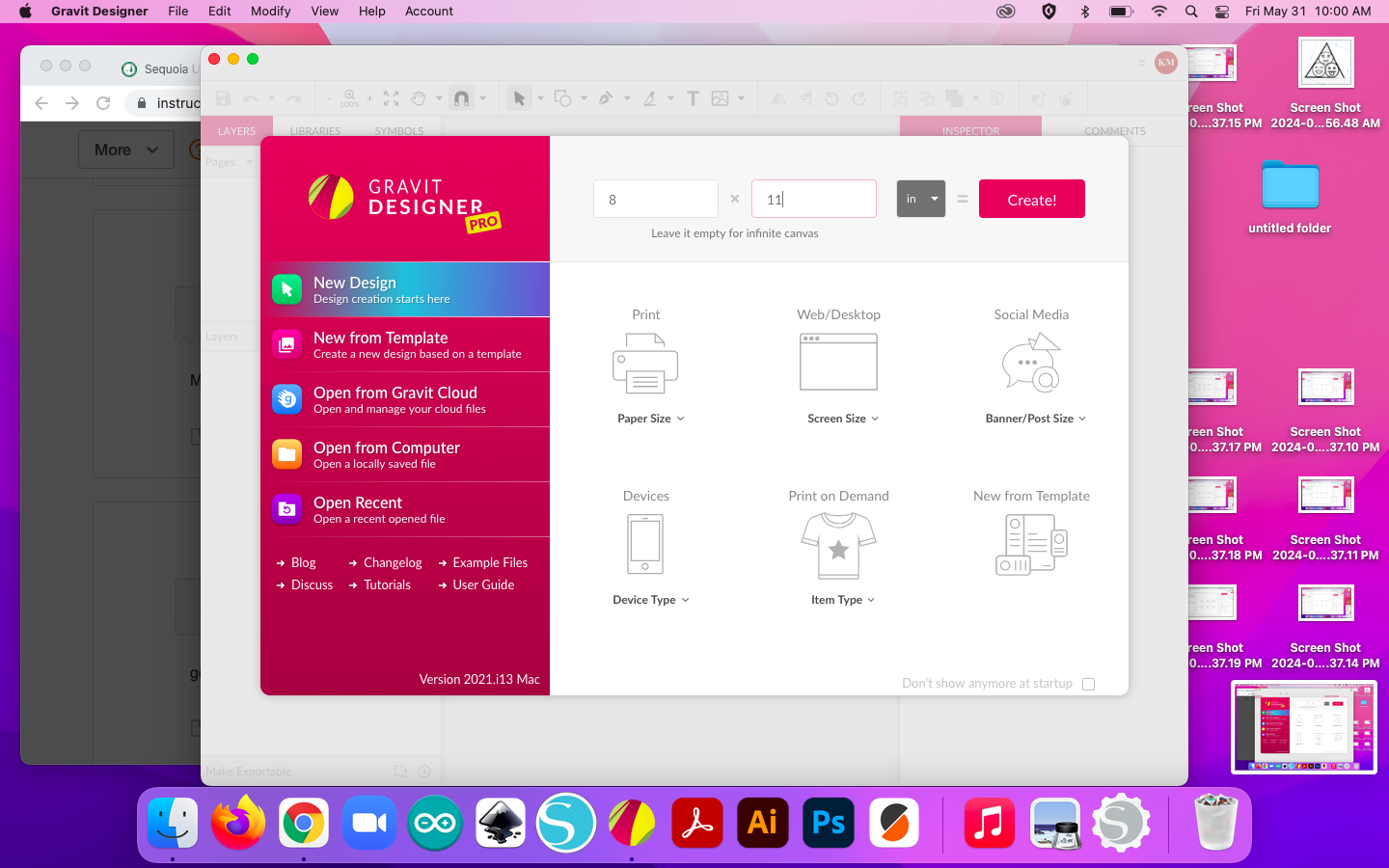Enable Don't show anymore at startup checkbox
This screenshot has height=868, width=1389.
click(1088, 684)
